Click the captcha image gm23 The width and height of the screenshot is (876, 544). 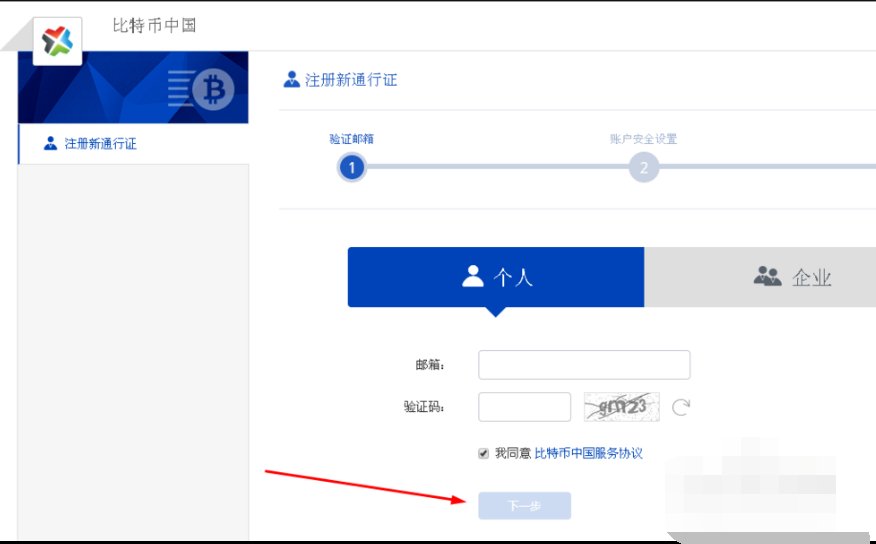[622, 407]
